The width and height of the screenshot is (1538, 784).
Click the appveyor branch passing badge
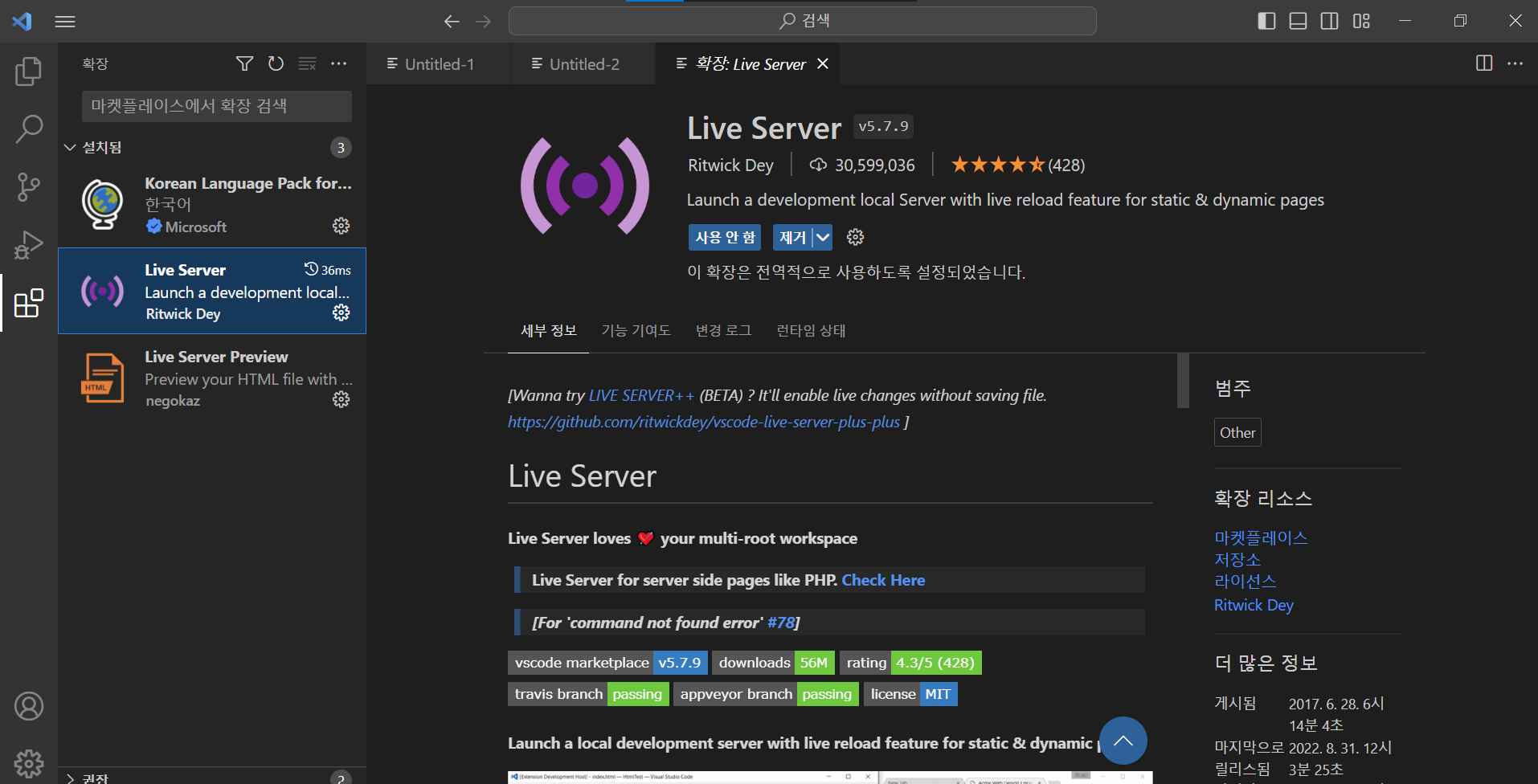click(x=766, y=694)
